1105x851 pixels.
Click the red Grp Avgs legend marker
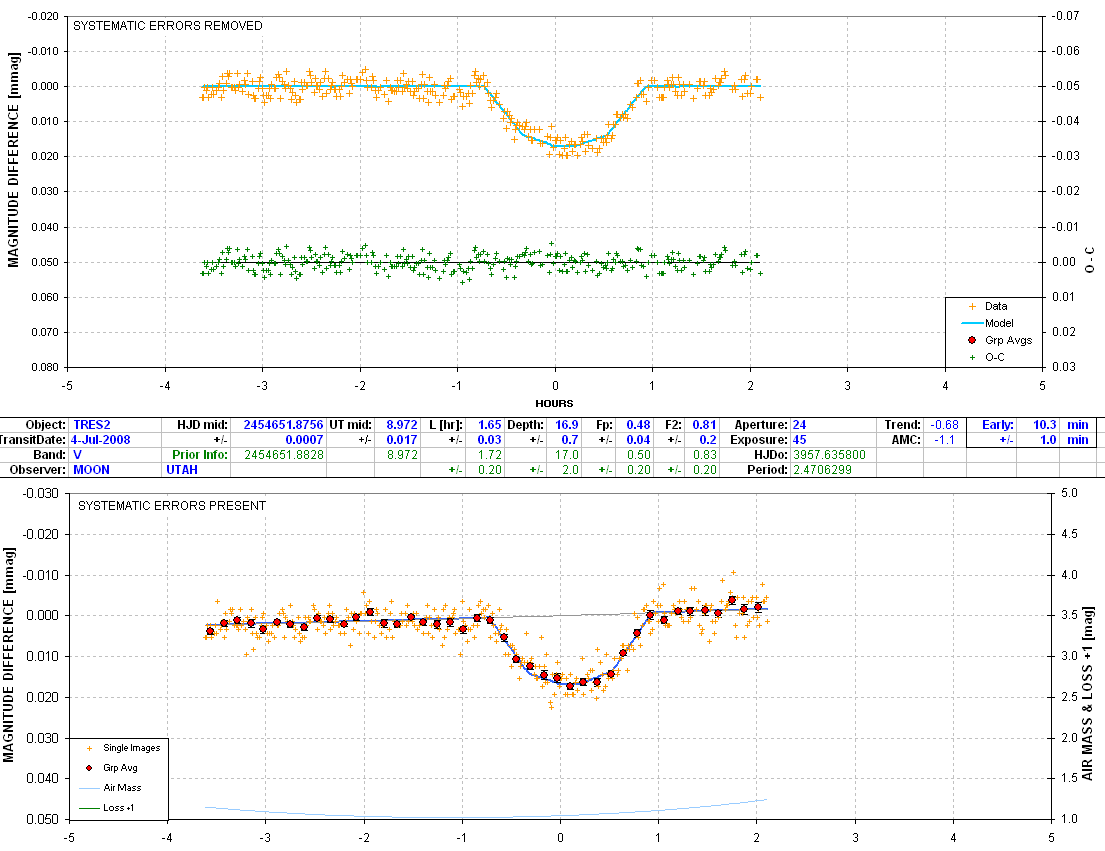click(966, 340)
